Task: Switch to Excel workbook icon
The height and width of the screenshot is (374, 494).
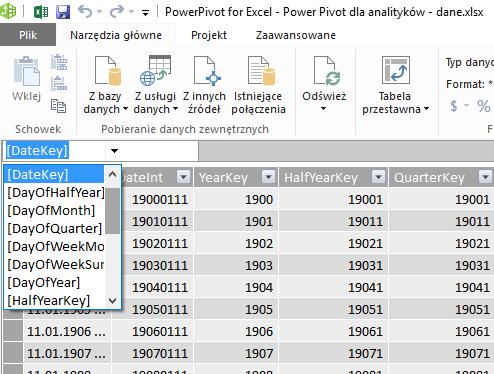Action: coord(41,12)
